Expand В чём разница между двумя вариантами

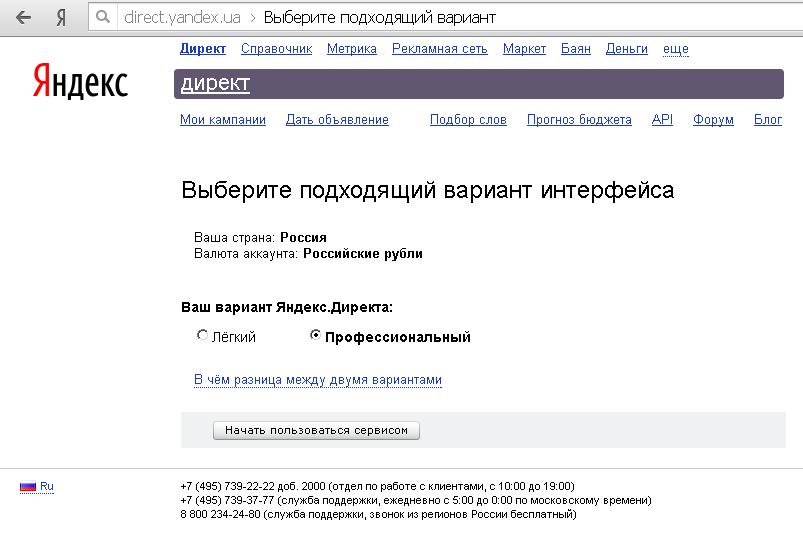pyautogui.click(x=318, y=380)
